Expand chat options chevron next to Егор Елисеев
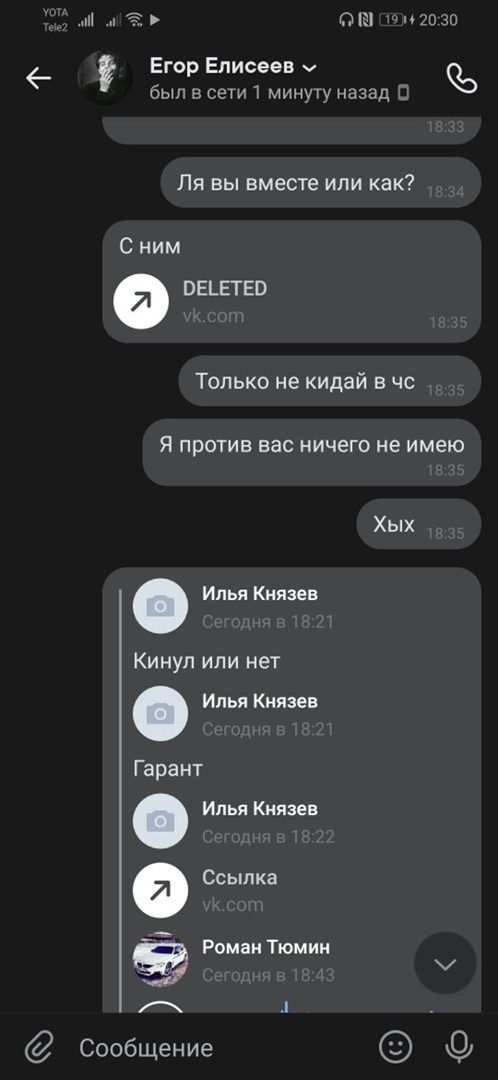The image size is (498, 1080). [x=310, y=68]
